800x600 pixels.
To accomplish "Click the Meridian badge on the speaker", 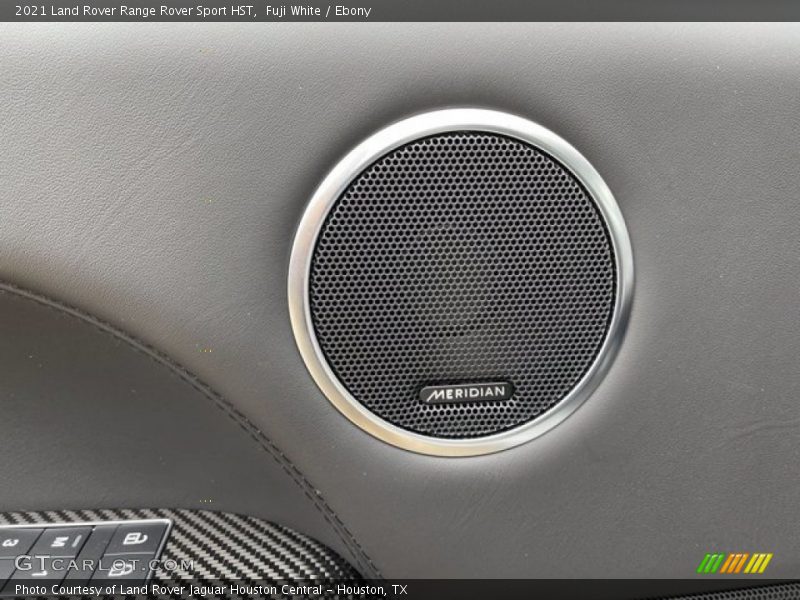I will point(466,393).
